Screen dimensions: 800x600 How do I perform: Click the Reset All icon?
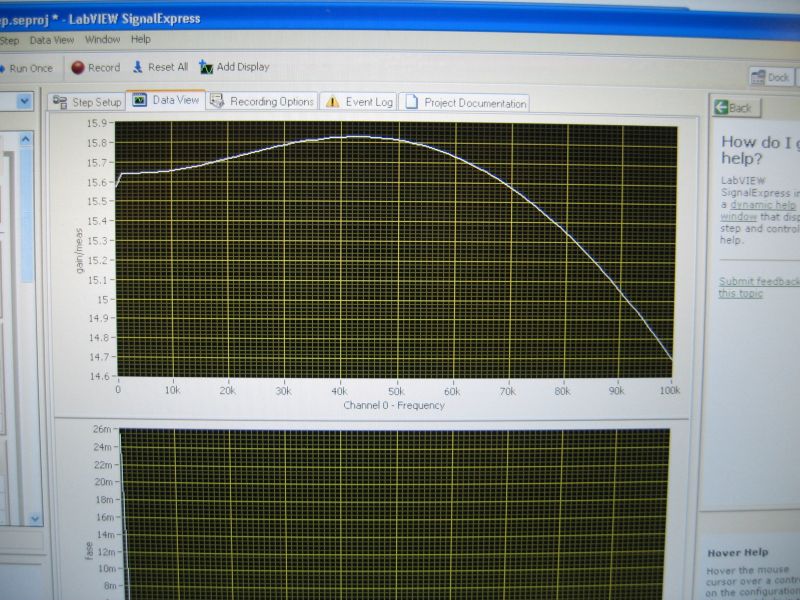pos(138,67)
